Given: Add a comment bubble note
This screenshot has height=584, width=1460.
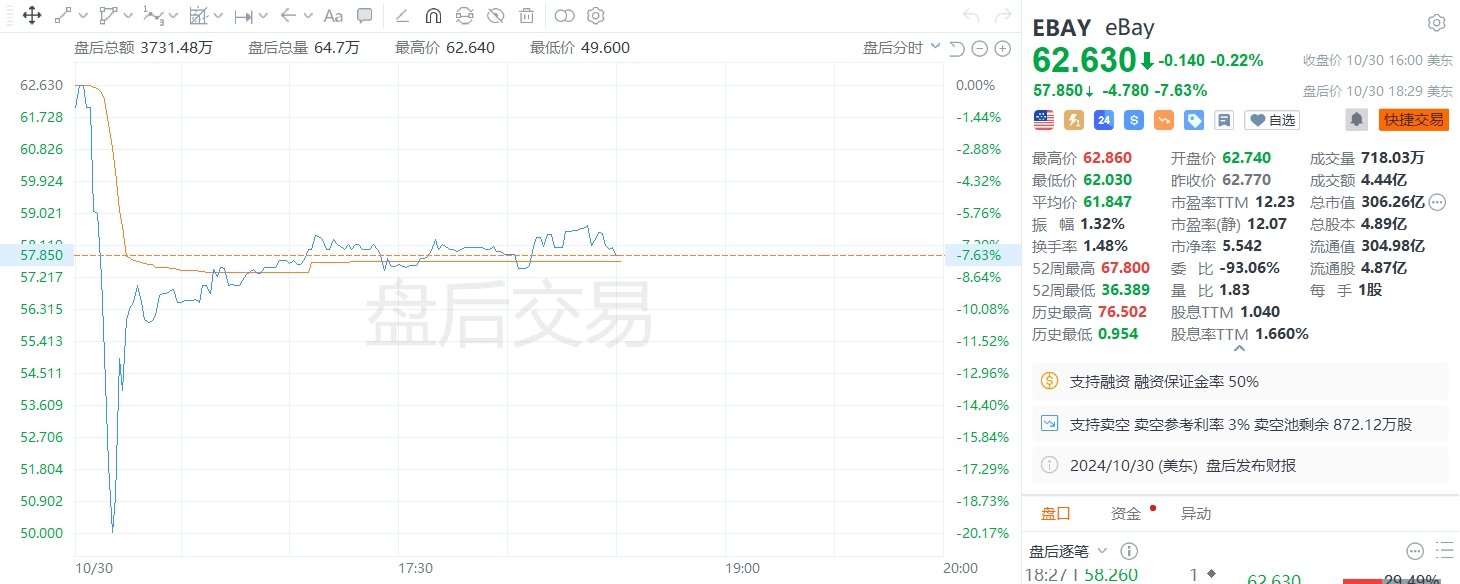Looking at the screenshot, I should coord(365,16).
